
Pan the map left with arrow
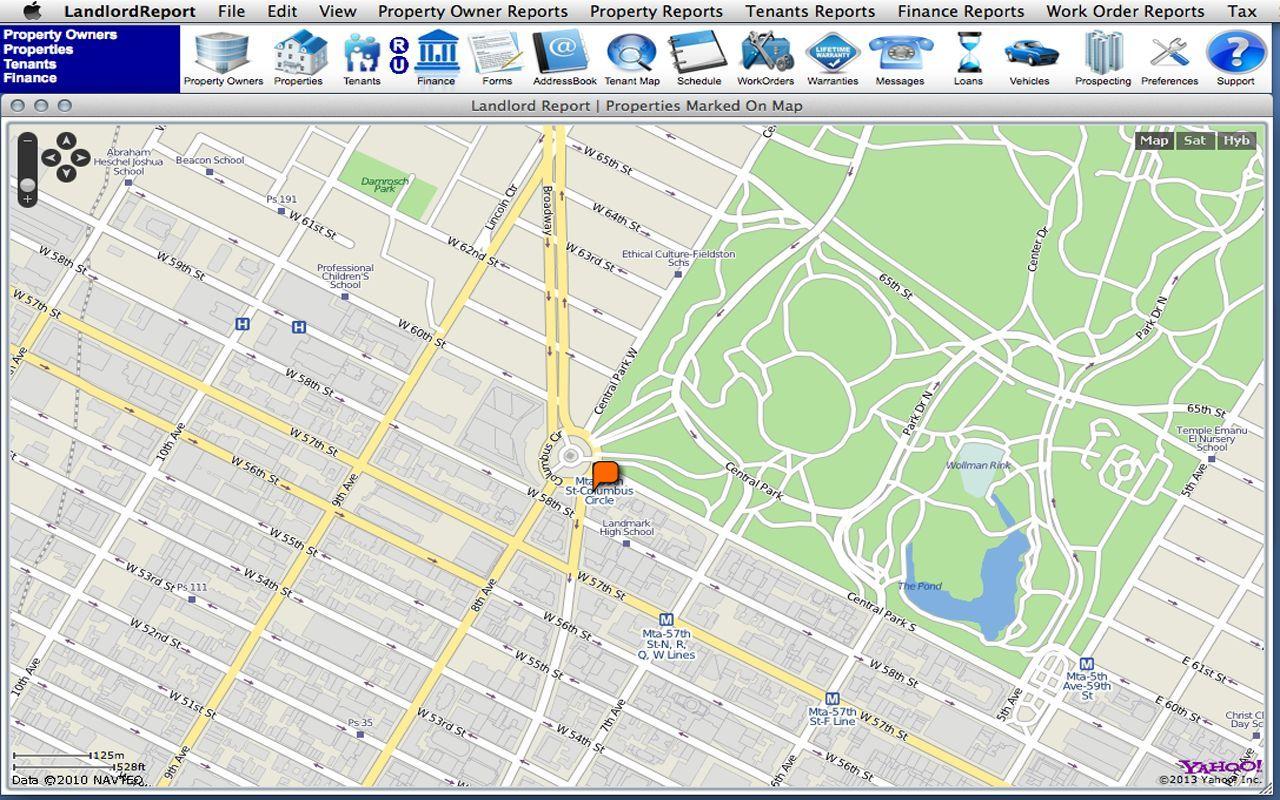click(x=50, y=158)
